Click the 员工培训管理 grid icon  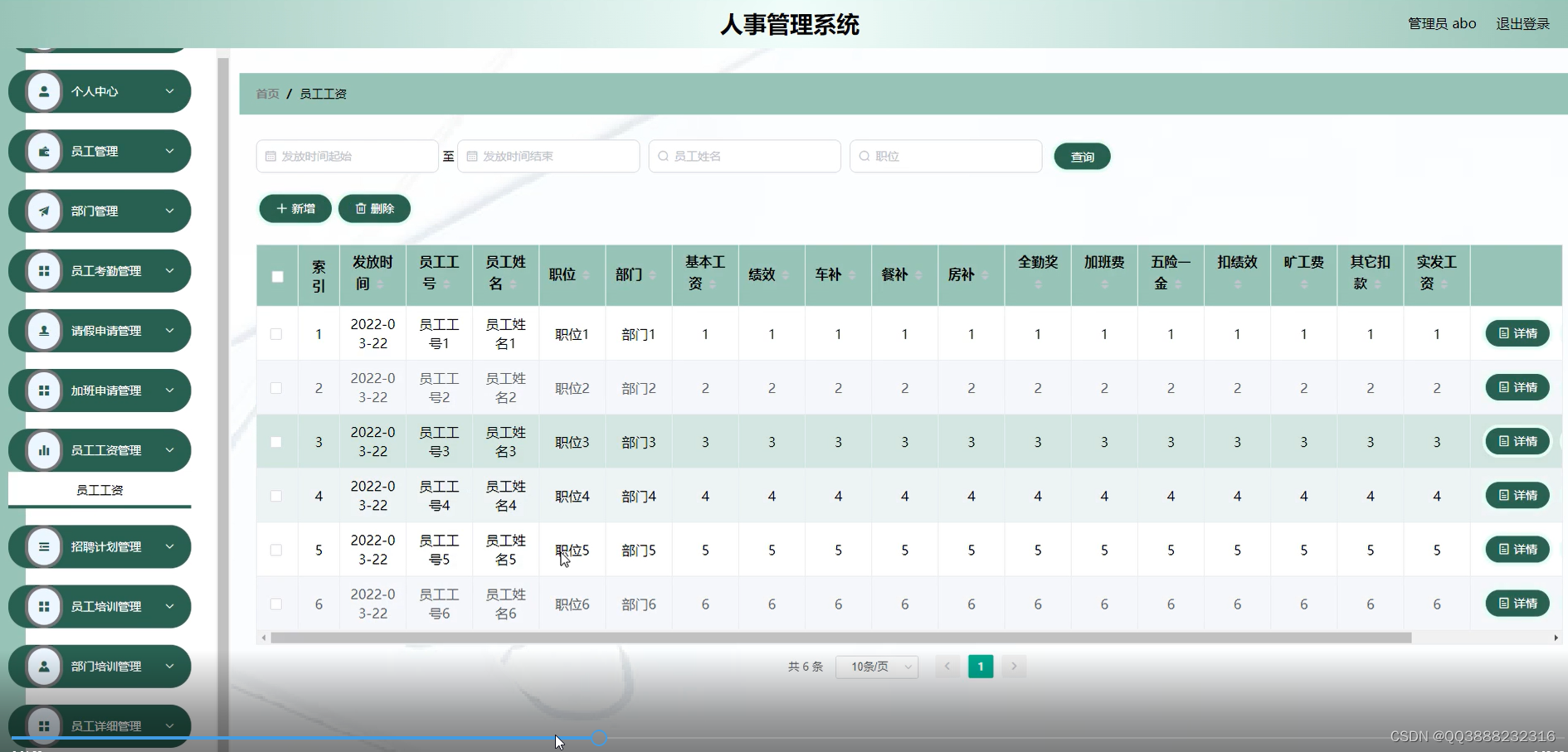pyautogui.click(x=44, y=606)
